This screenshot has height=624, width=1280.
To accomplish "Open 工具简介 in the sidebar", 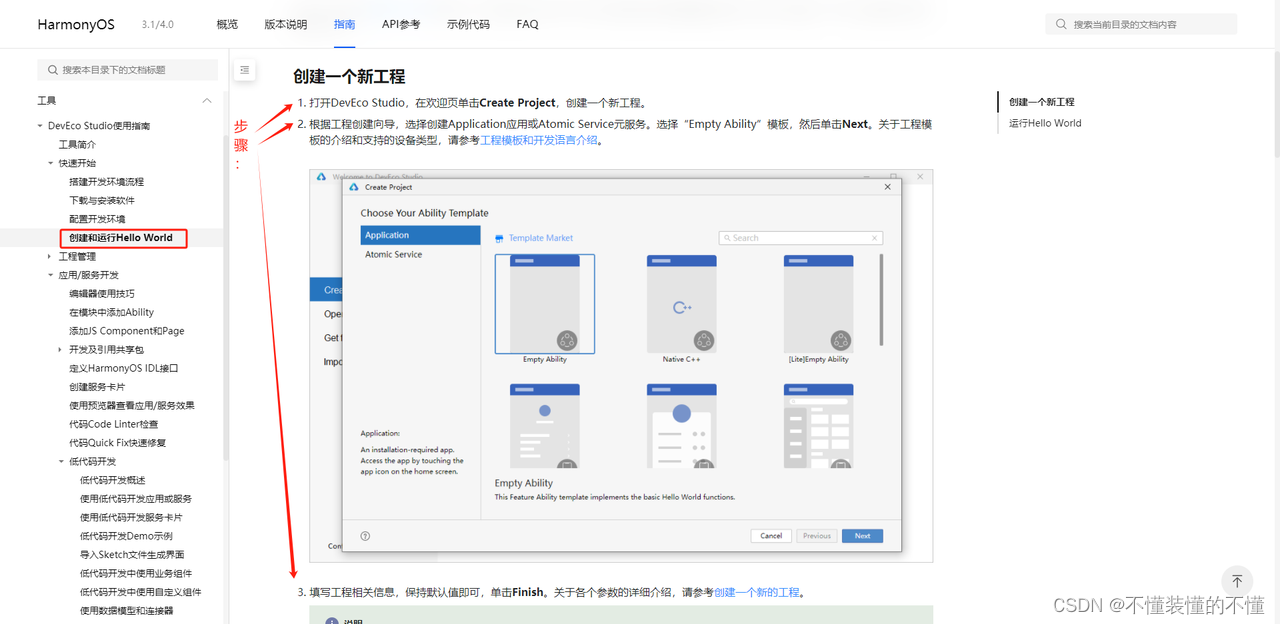I will [78, 145].
